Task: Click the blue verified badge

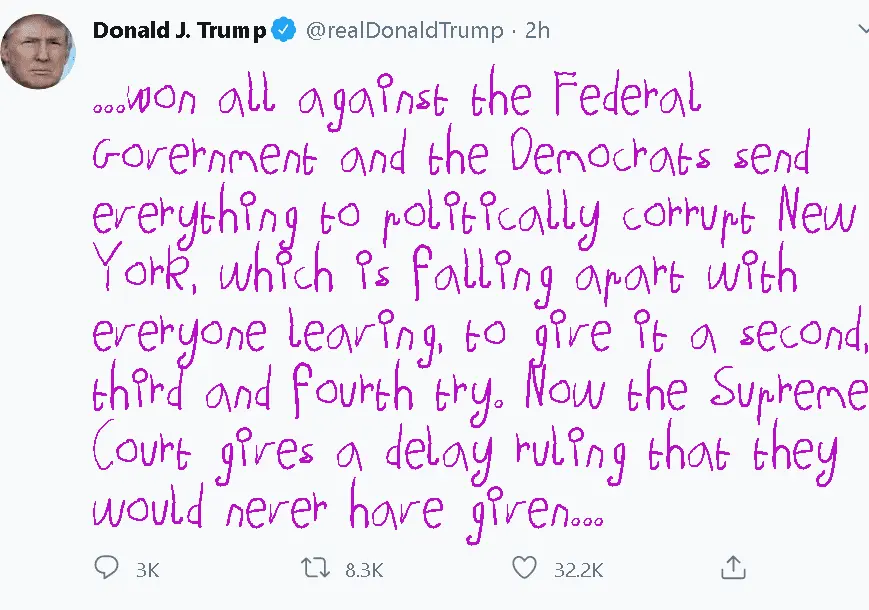Action: pos(284,31)
